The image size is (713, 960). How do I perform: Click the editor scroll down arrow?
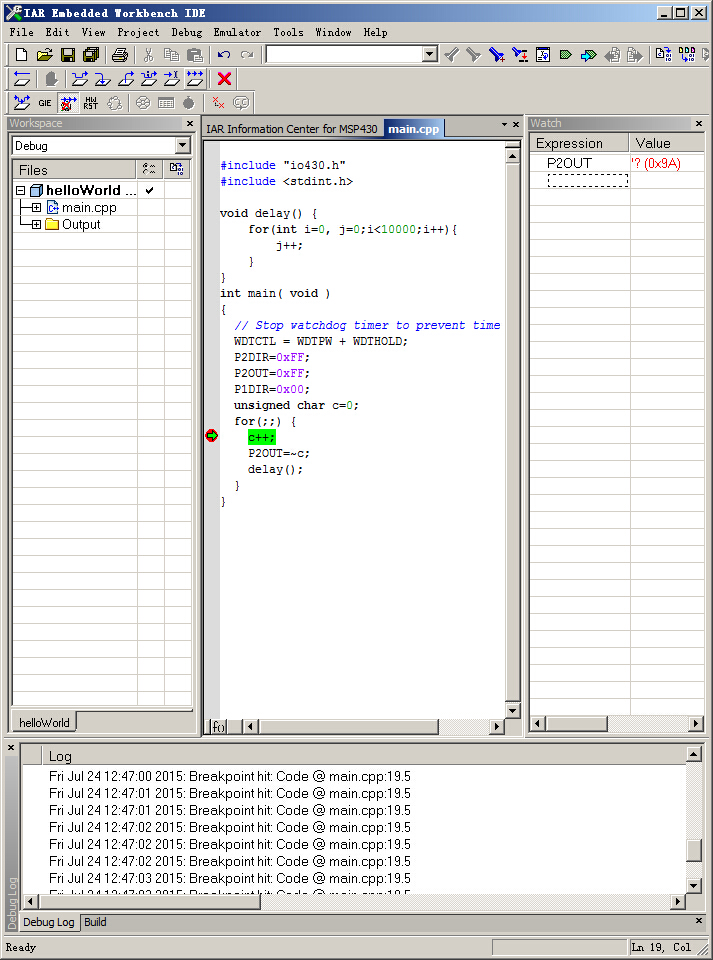[x=512, y=711]
